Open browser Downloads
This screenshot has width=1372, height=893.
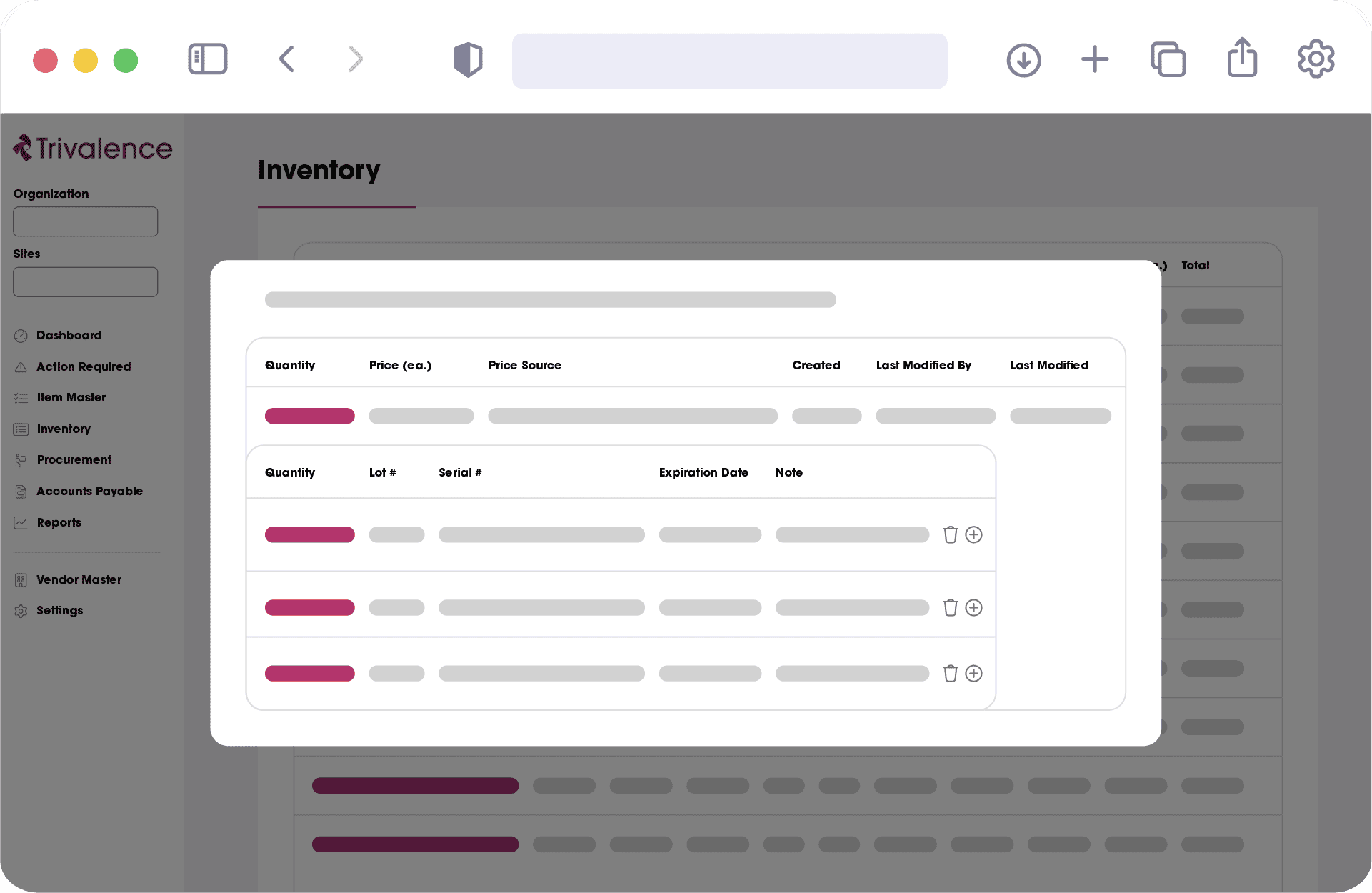[x=1023, y=60]
